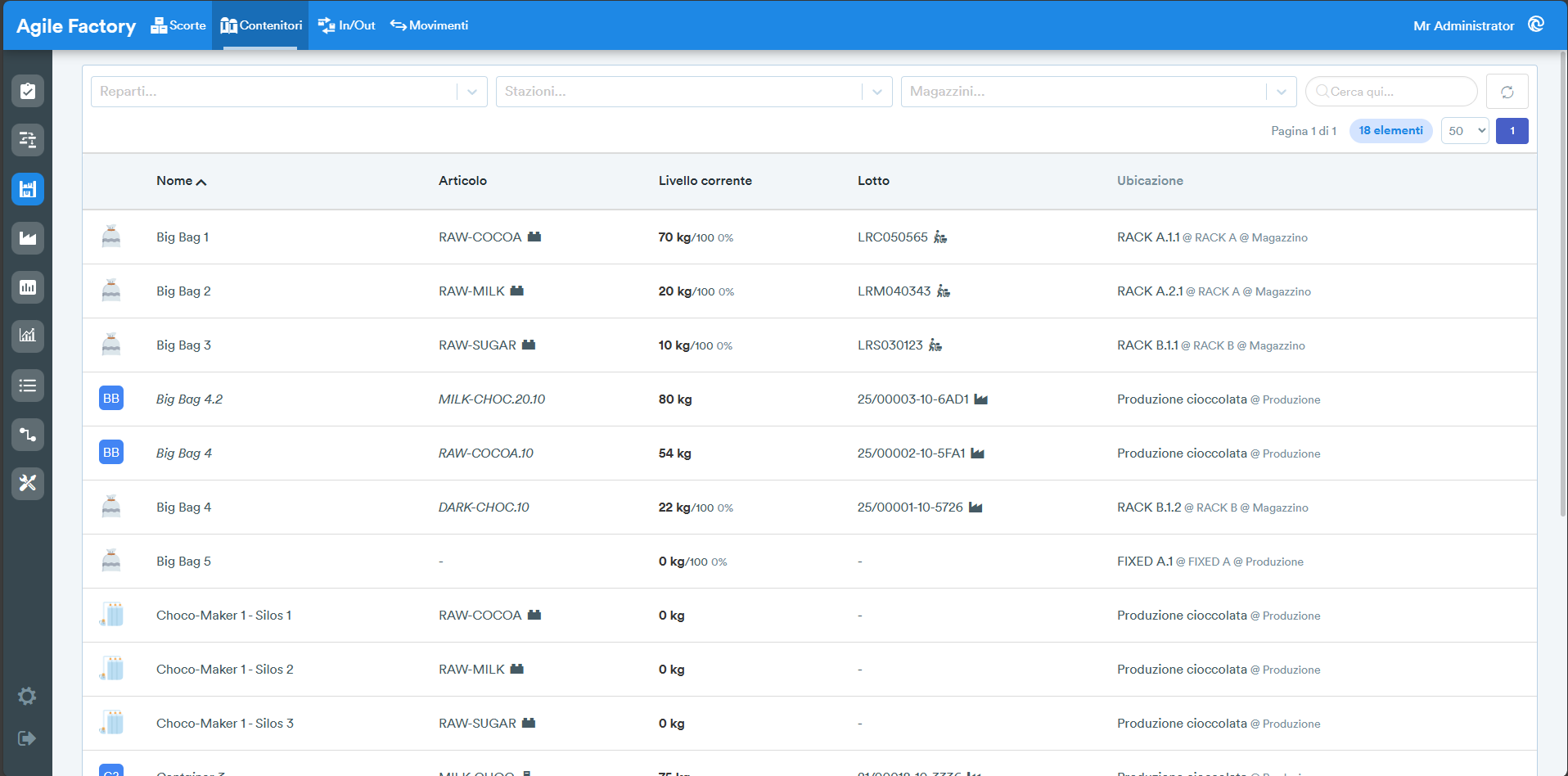The image size is (1568, 776).
Task: Open the Contenitori tab
Action: click(x=260, y=25)
